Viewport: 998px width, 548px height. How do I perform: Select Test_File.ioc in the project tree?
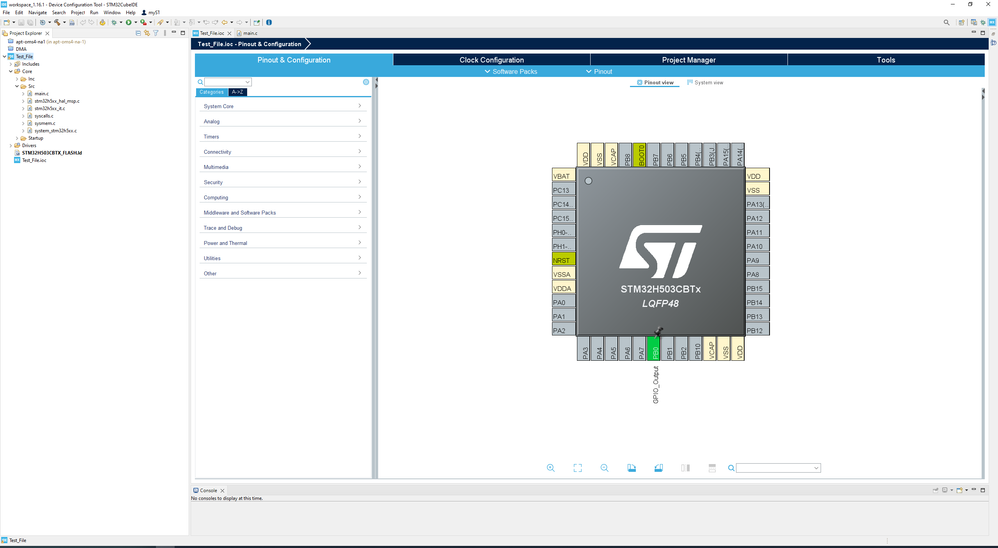tap(34, 160)
